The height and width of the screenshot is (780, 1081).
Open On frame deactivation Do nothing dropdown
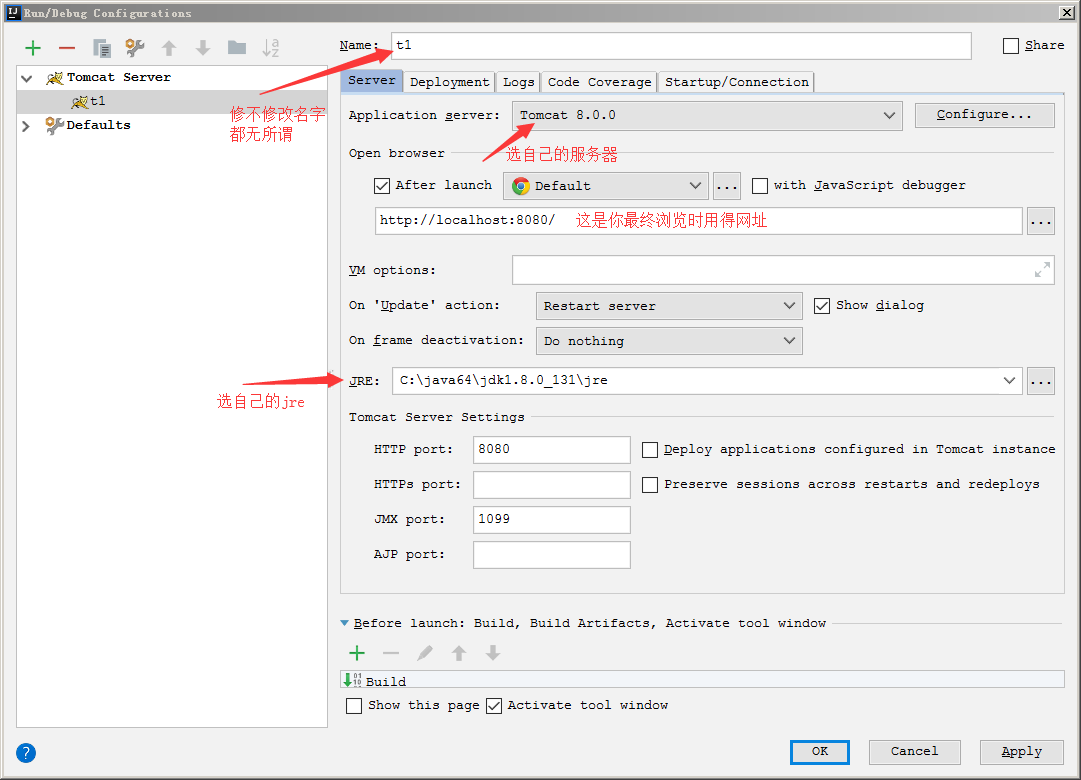[x=669, y=341]
